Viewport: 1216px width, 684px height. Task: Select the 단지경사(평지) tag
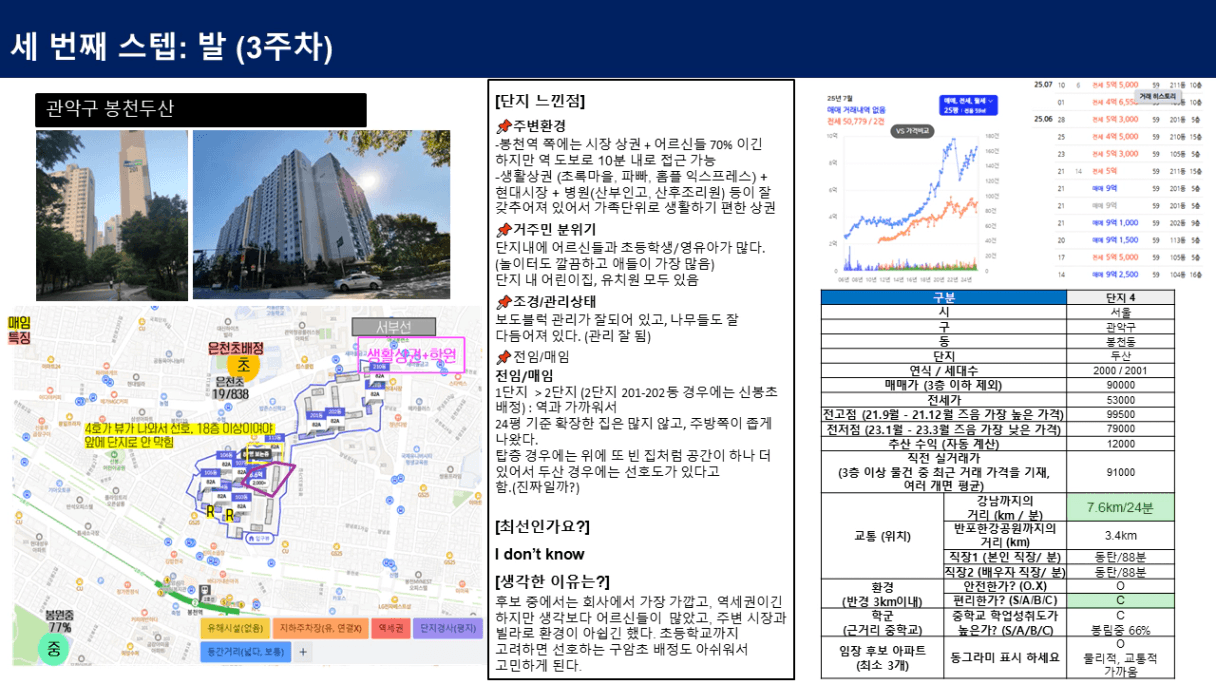pyautogui.click(x=446, y=628)
